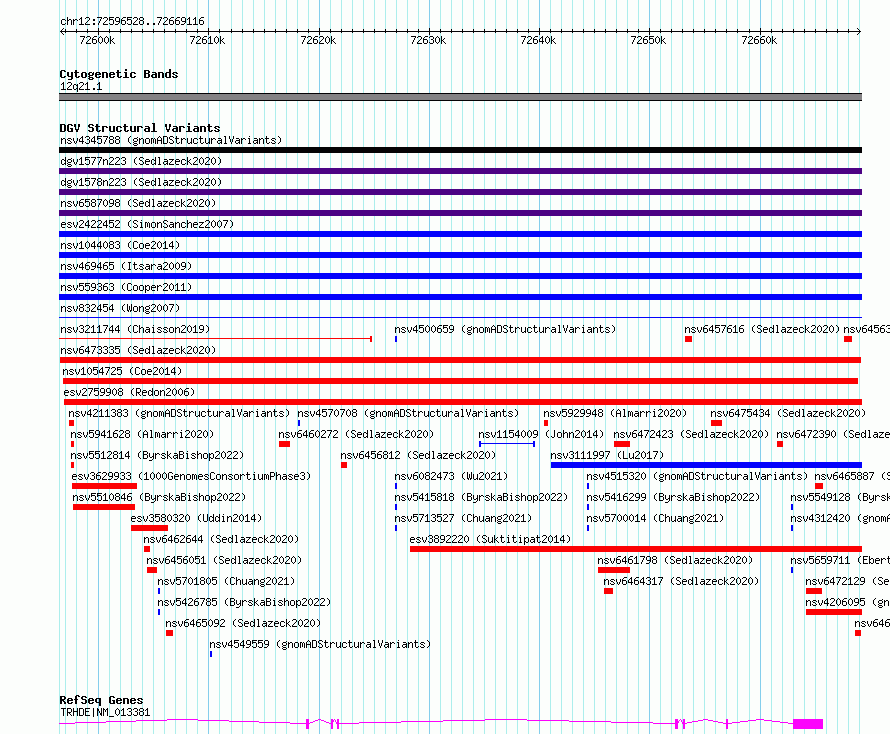Click the red esv3580320 Uddin2014 bar
Screen dimensions: 890x734
pyautogui.click(x=149, y=528)
